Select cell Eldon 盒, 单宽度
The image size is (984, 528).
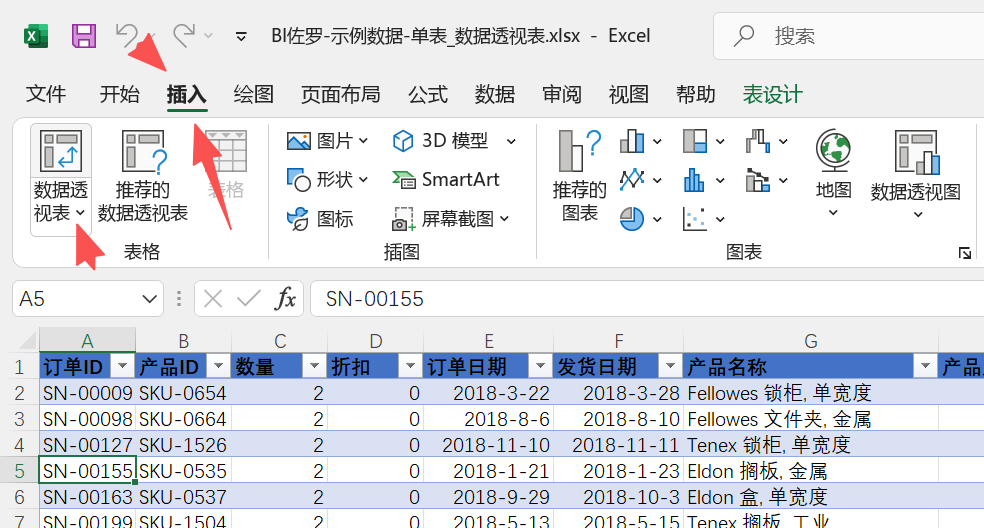point(811,497)
